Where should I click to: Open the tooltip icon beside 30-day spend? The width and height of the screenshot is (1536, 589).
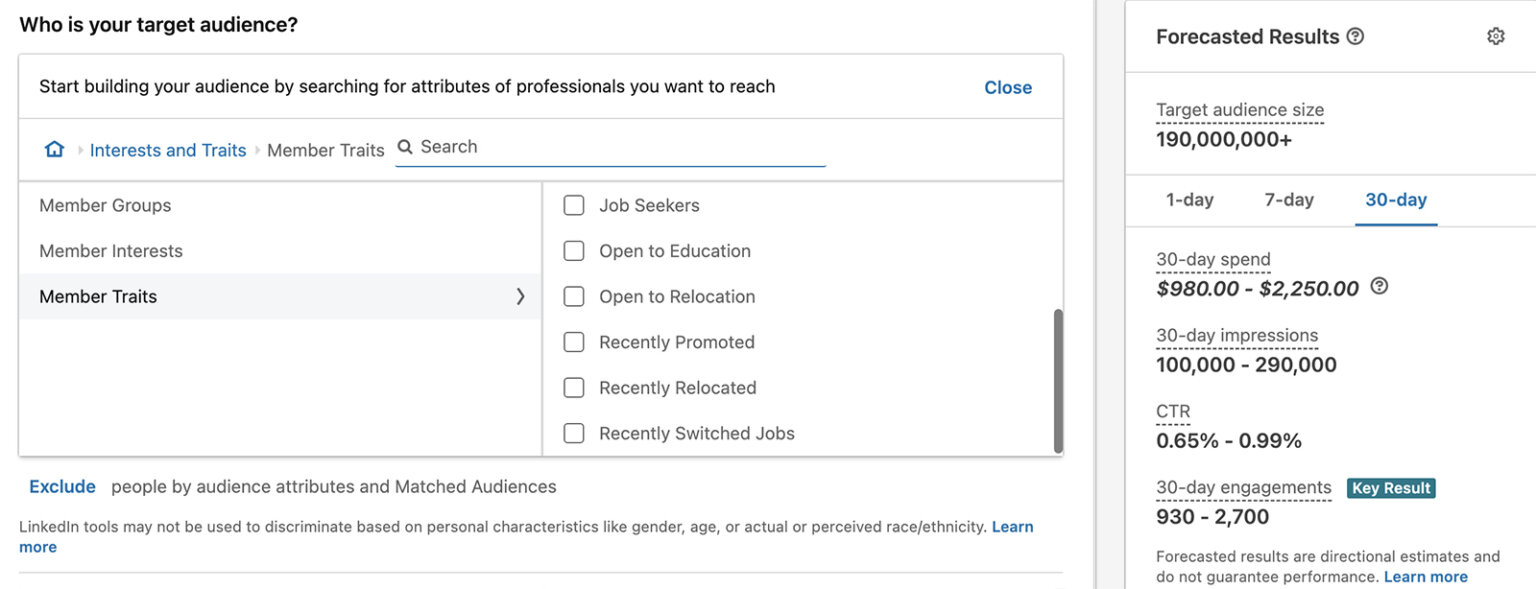tap(1379, 286)
